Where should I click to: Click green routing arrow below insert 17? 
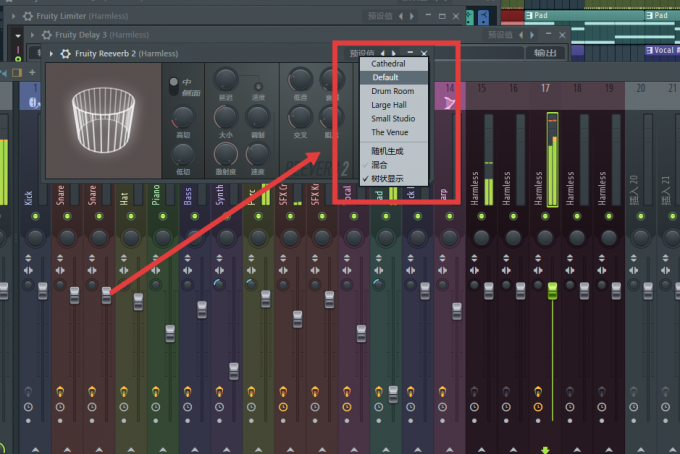click(545, 450)
